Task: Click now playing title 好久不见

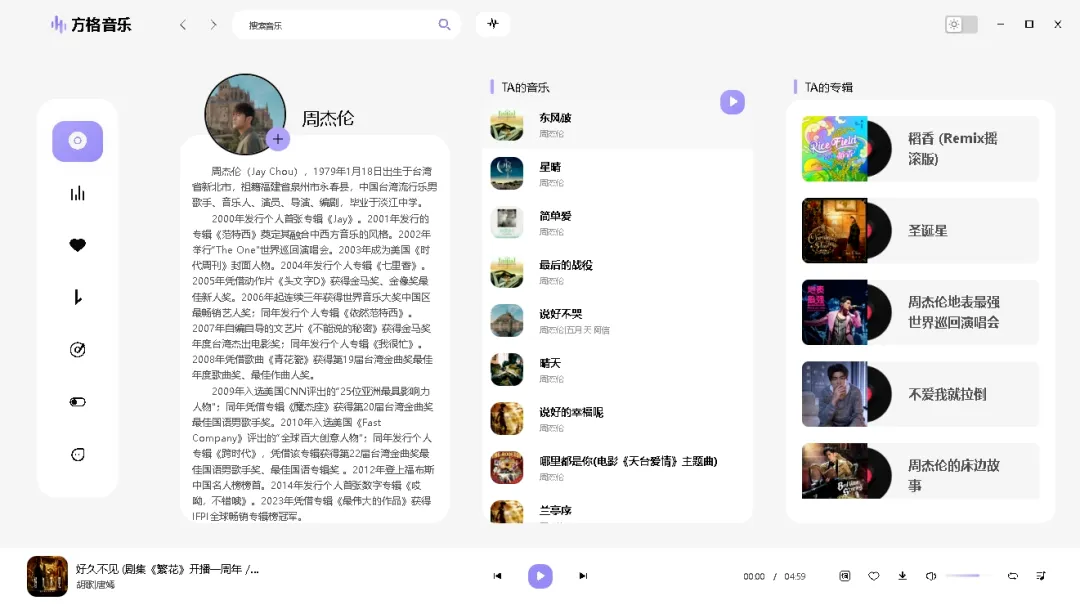Action: 167,569
